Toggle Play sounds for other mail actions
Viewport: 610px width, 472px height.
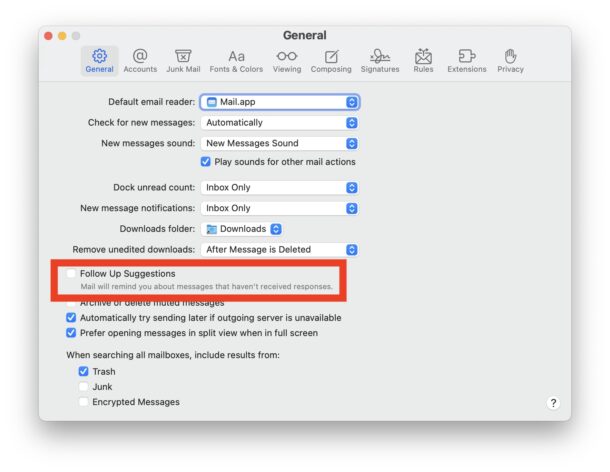(206, 162)
